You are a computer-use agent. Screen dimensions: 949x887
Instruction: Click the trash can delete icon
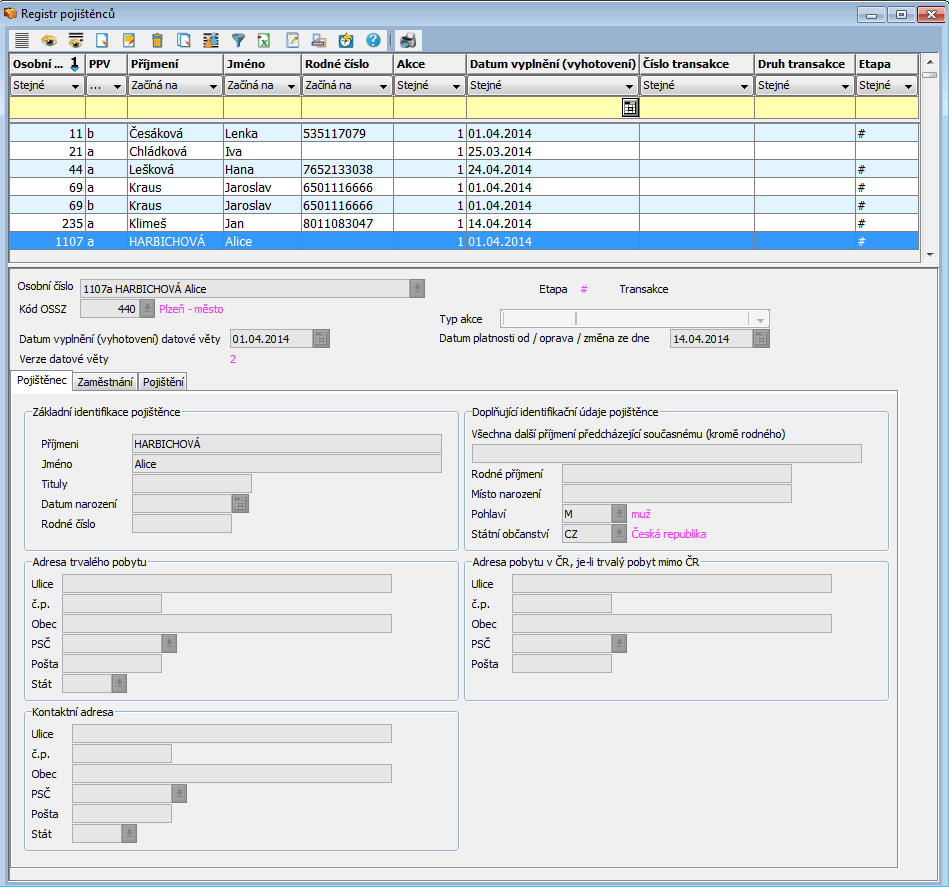pyautogui.click(x=156, y=40)
